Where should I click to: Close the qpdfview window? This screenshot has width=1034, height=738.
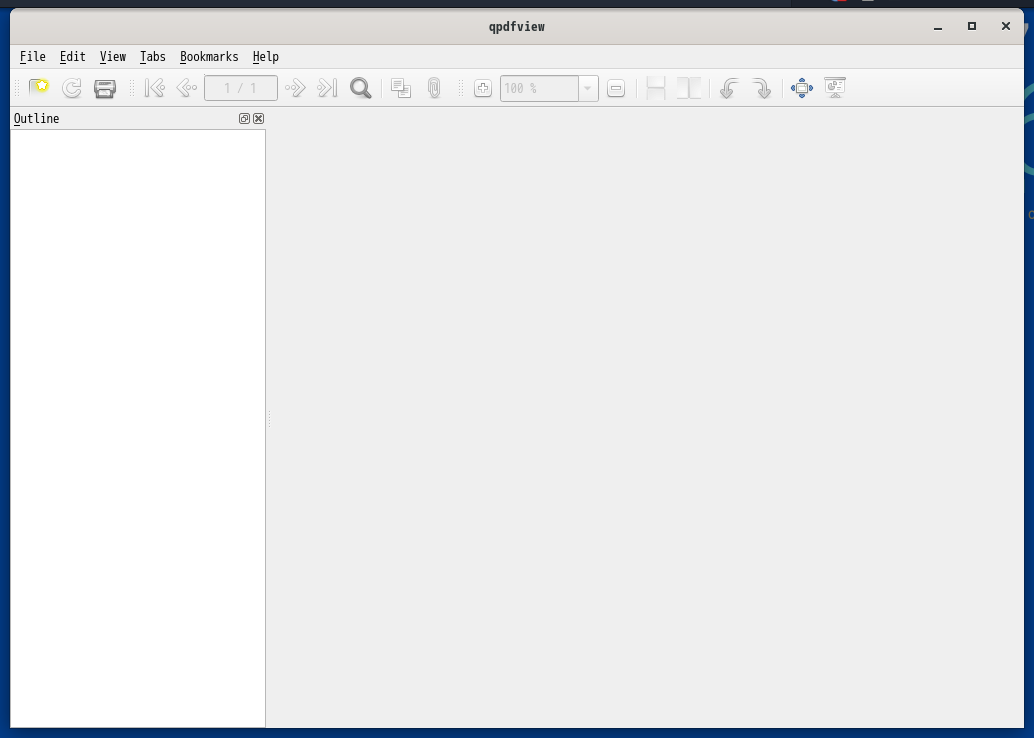[1006, 26]
